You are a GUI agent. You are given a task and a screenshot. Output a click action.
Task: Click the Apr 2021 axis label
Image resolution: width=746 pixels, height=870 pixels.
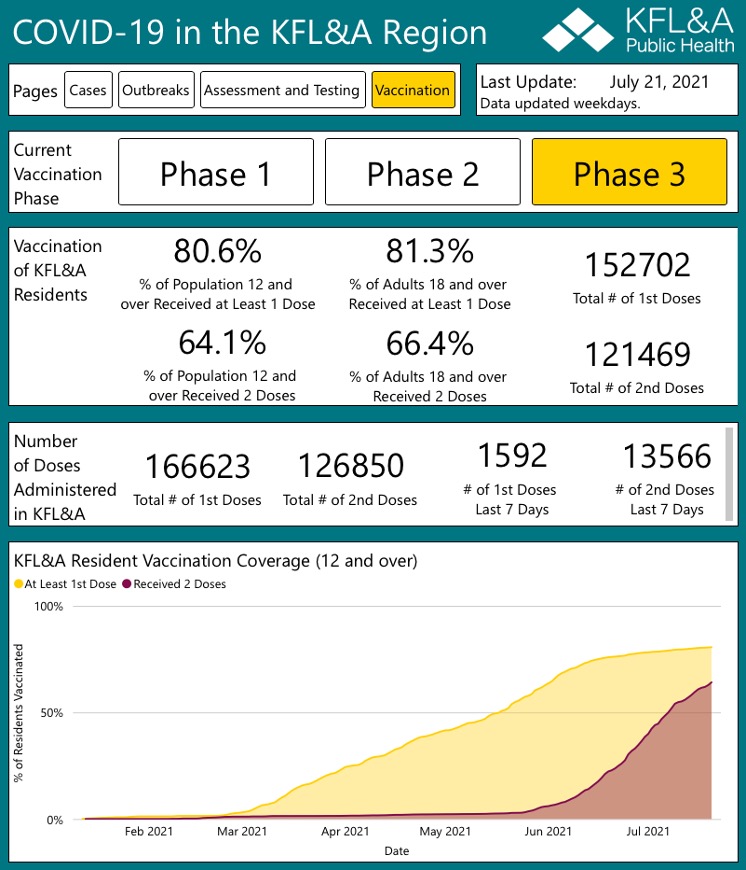(345, 831)
